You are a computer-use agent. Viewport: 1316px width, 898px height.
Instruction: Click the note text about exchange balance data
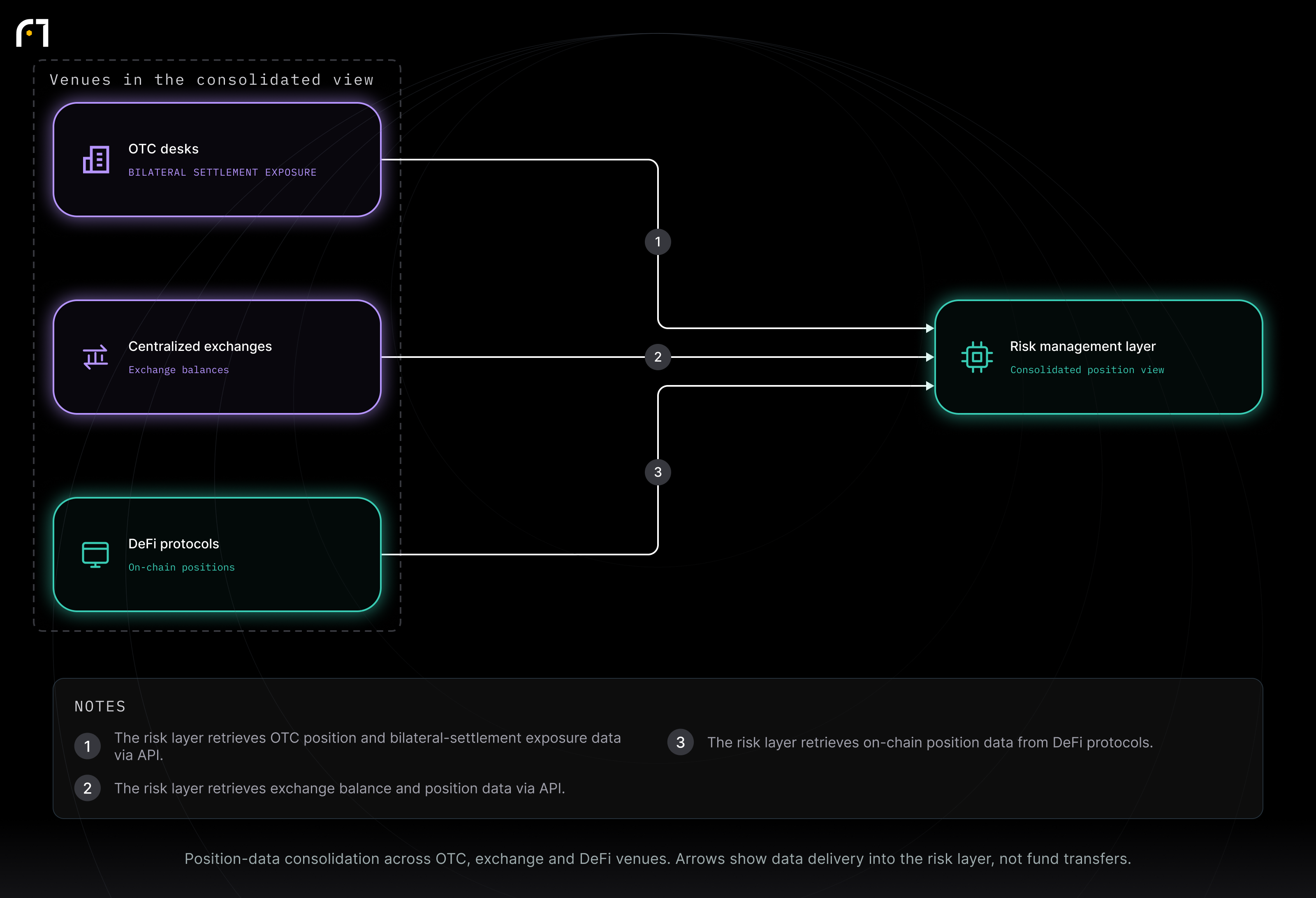(x=340, y=788)
